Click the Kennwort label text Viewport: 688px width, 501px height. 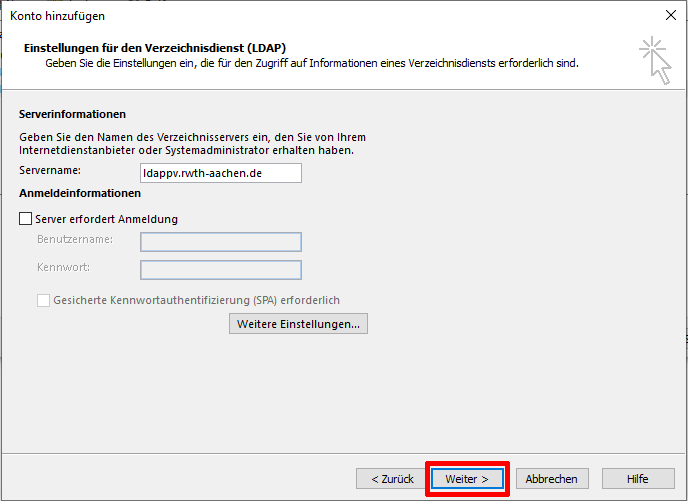pyautogui.click(x=62, y=268)
